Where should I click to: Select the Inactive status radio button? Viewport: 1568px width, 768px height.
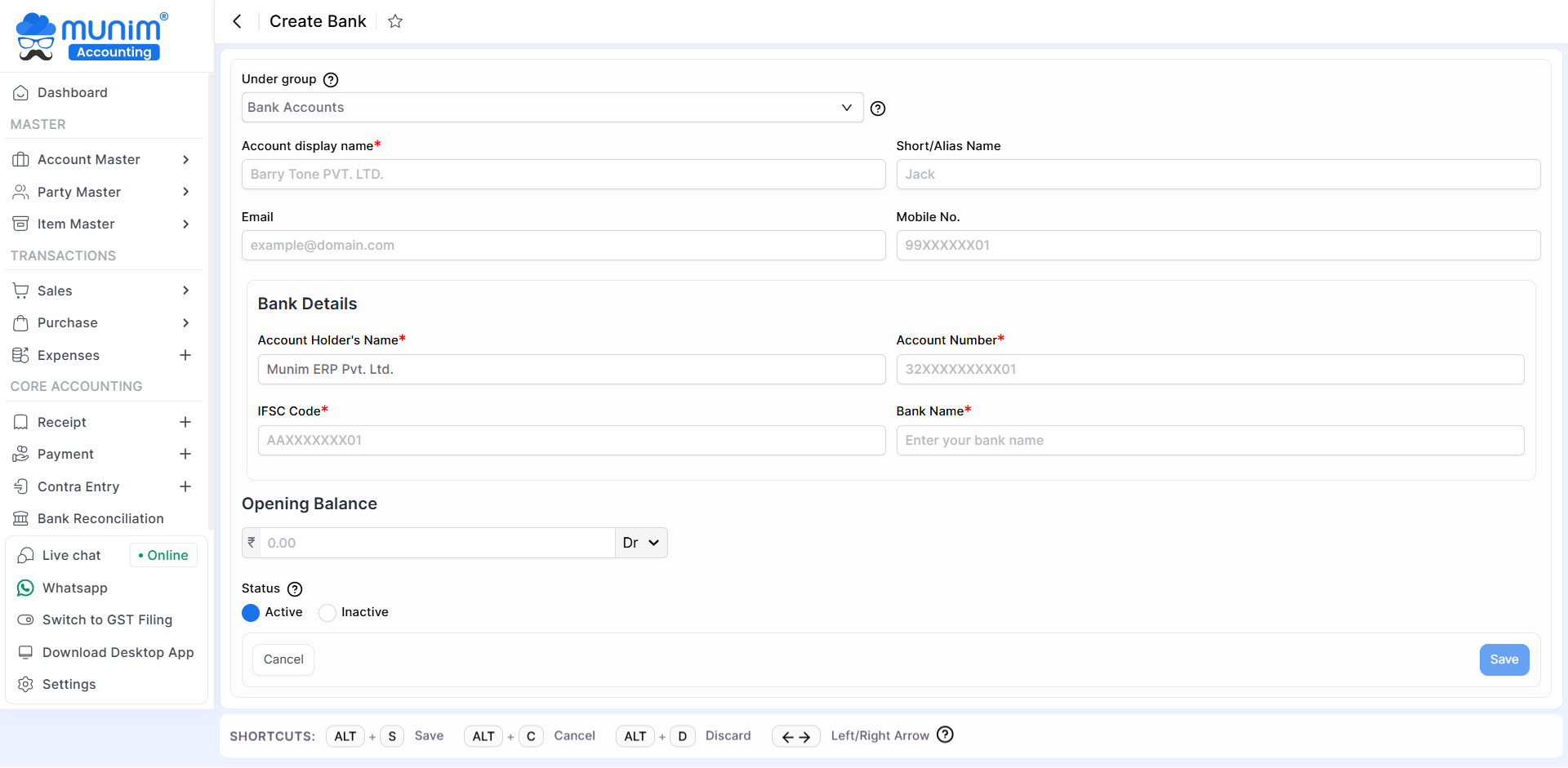pos(327,613)
